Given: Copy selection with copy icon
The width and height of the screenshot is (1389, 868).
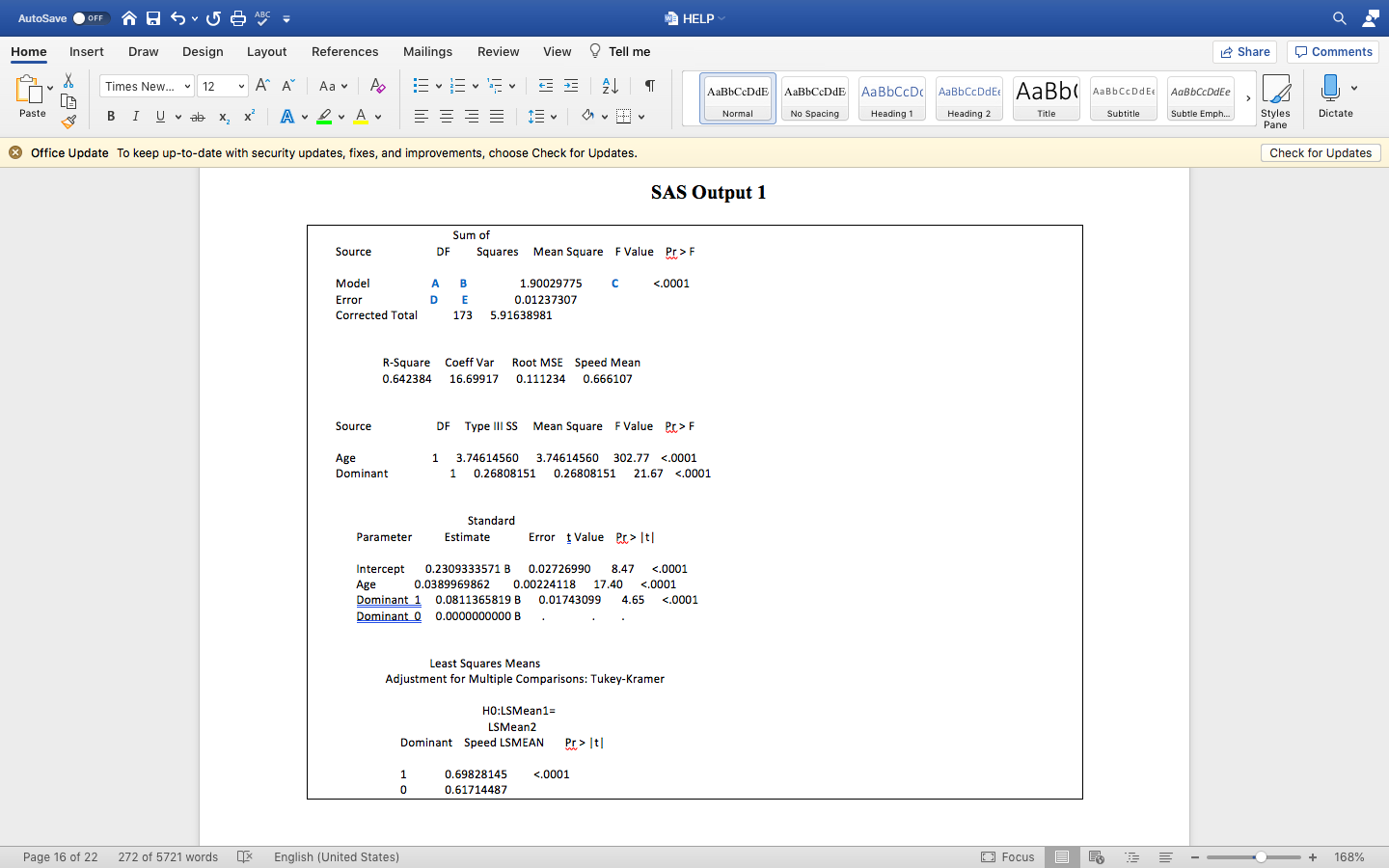Looking at the screenshot, I should point(68,101).
